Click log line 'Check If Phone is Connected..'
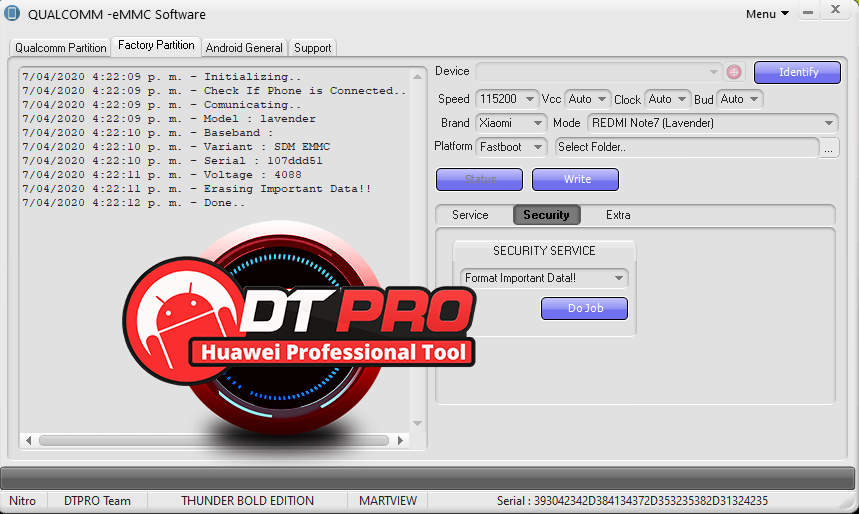This screenshot has width=859, height=514. click(x=214, y=90)
